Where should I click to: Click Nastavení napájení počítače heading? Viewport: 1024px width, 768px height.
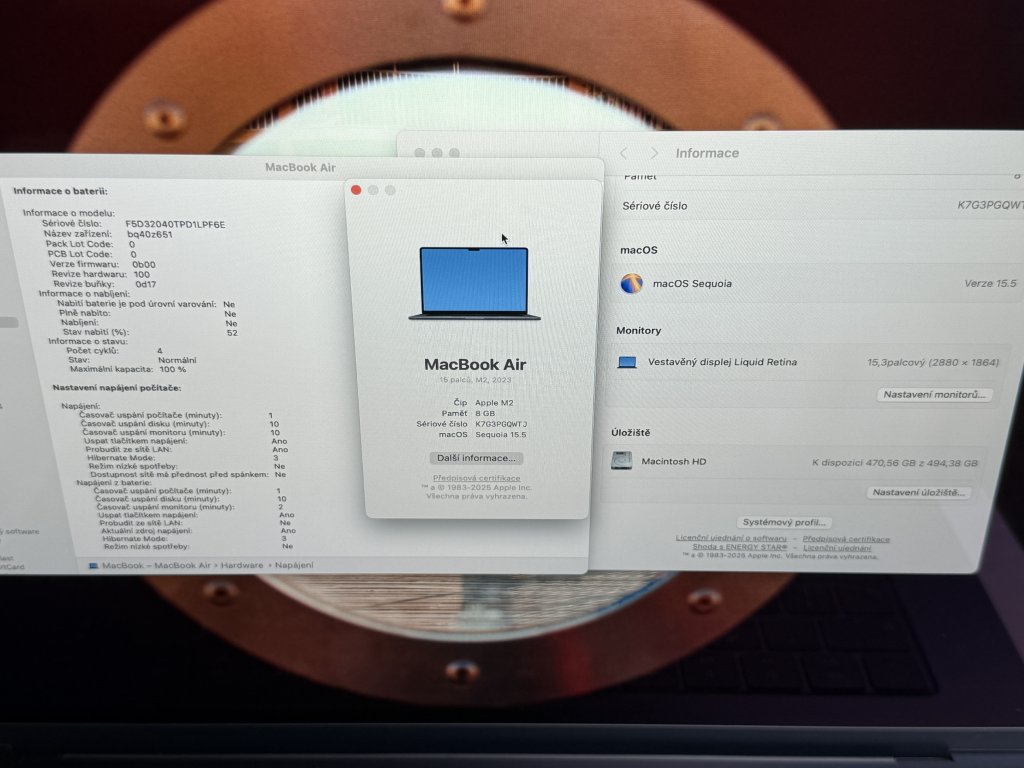point(117,388)
